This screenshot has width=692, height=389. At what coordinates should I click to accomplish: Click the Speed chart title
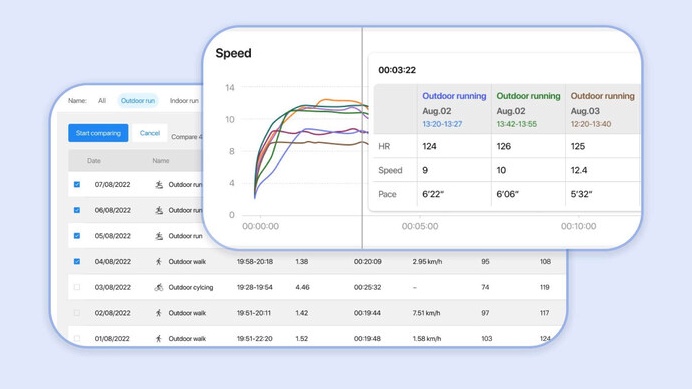click(x=233, y=53)
